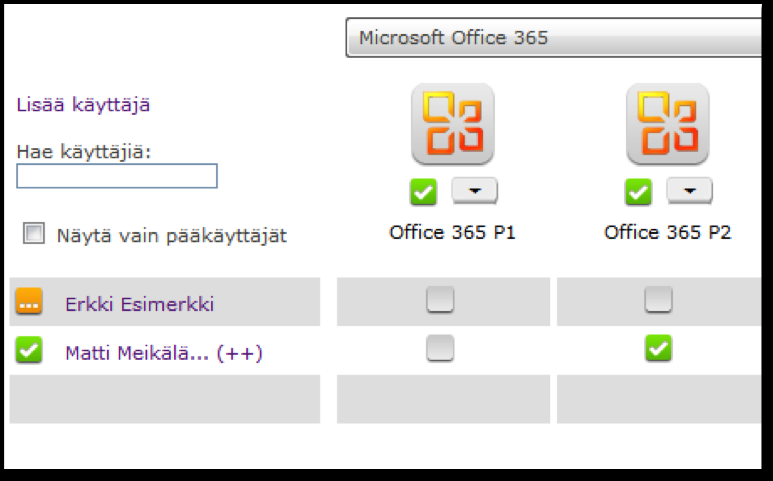This screenshot has height=481, width=773.
Task: Click the green checkmark under Office 365 P1
Action: [423, 192]
